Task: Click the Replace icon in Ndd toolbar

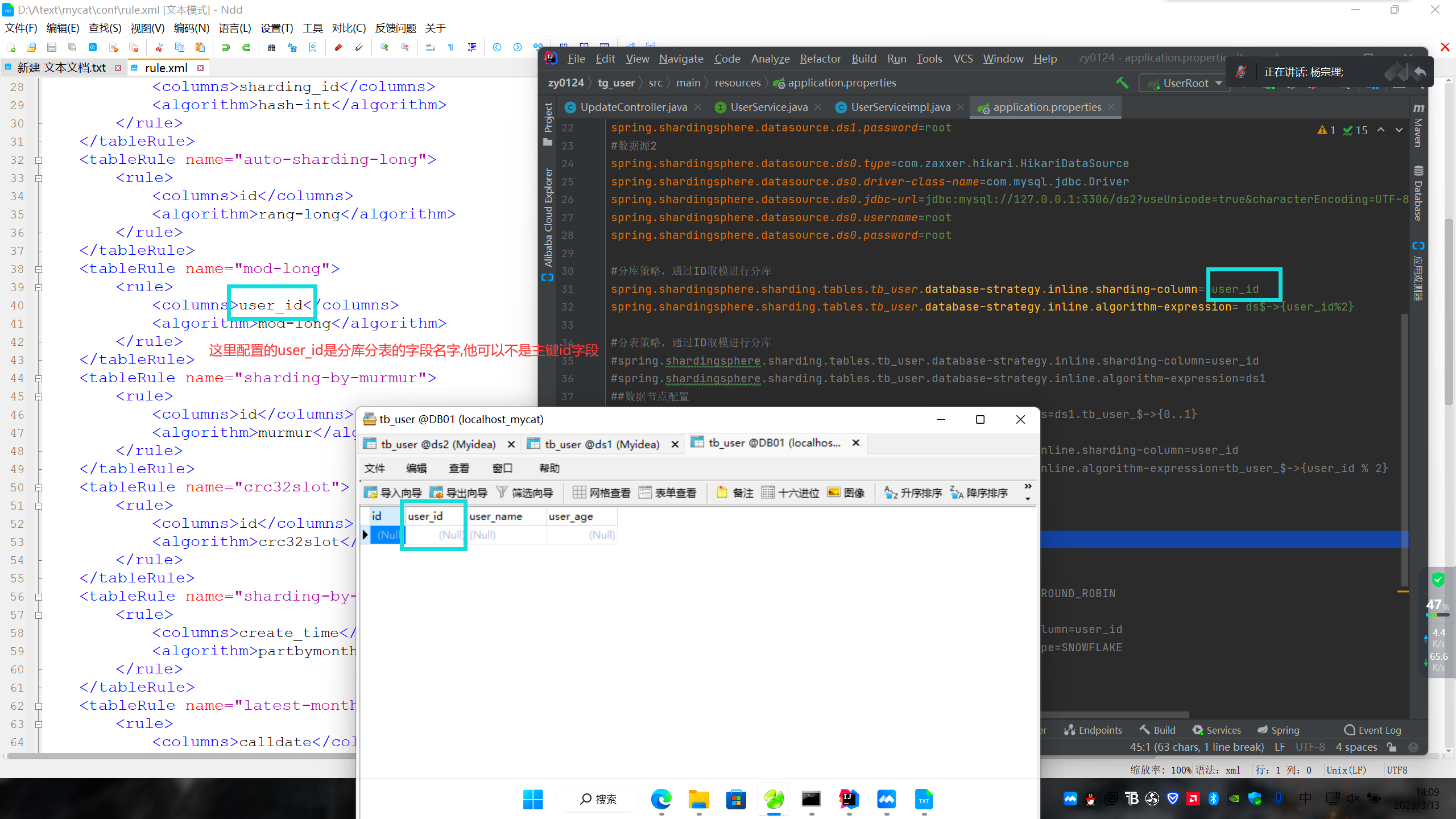Action: coord(292,47)
